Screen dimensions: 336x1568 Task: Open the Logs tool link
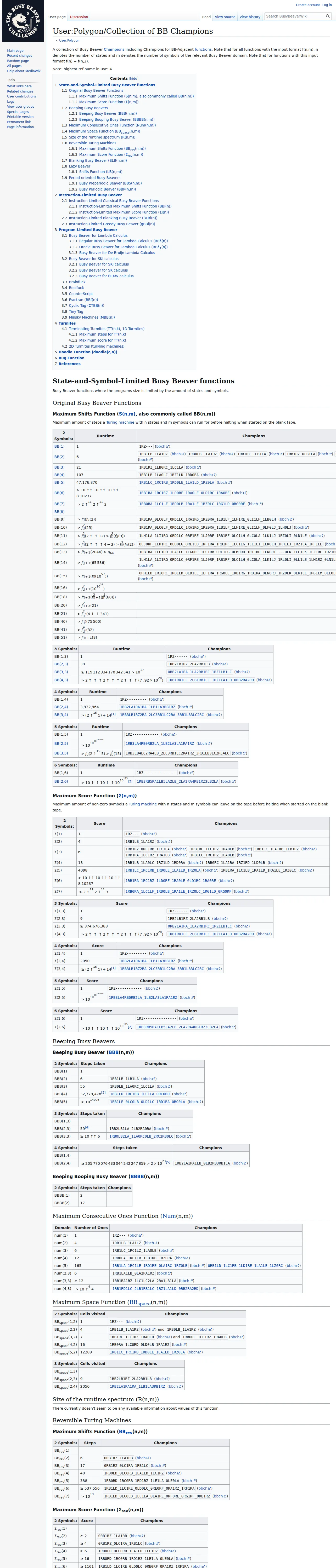(x=10, y=101)
